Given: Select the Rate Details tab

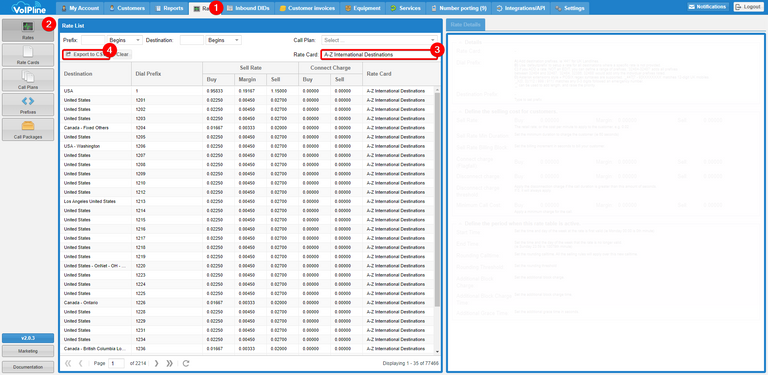Looking at the screenshot, I should point(466,24).
